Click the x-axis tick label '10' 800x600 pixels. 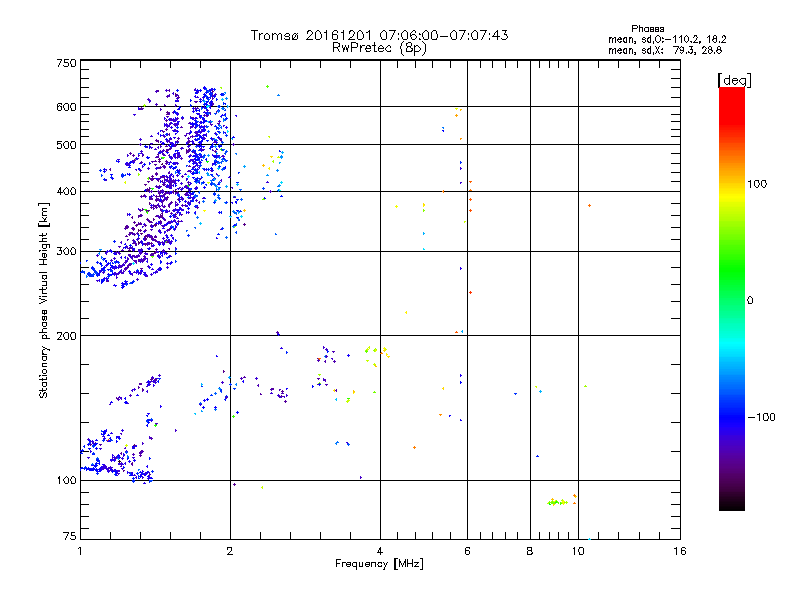pyautogui.click(x=578, y=551)
